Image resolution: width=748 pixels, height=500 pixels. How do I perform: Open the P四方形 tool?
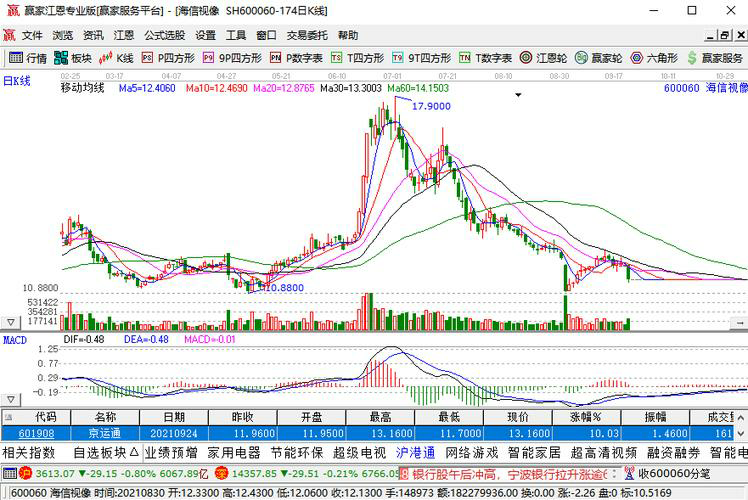coord(168,58)
